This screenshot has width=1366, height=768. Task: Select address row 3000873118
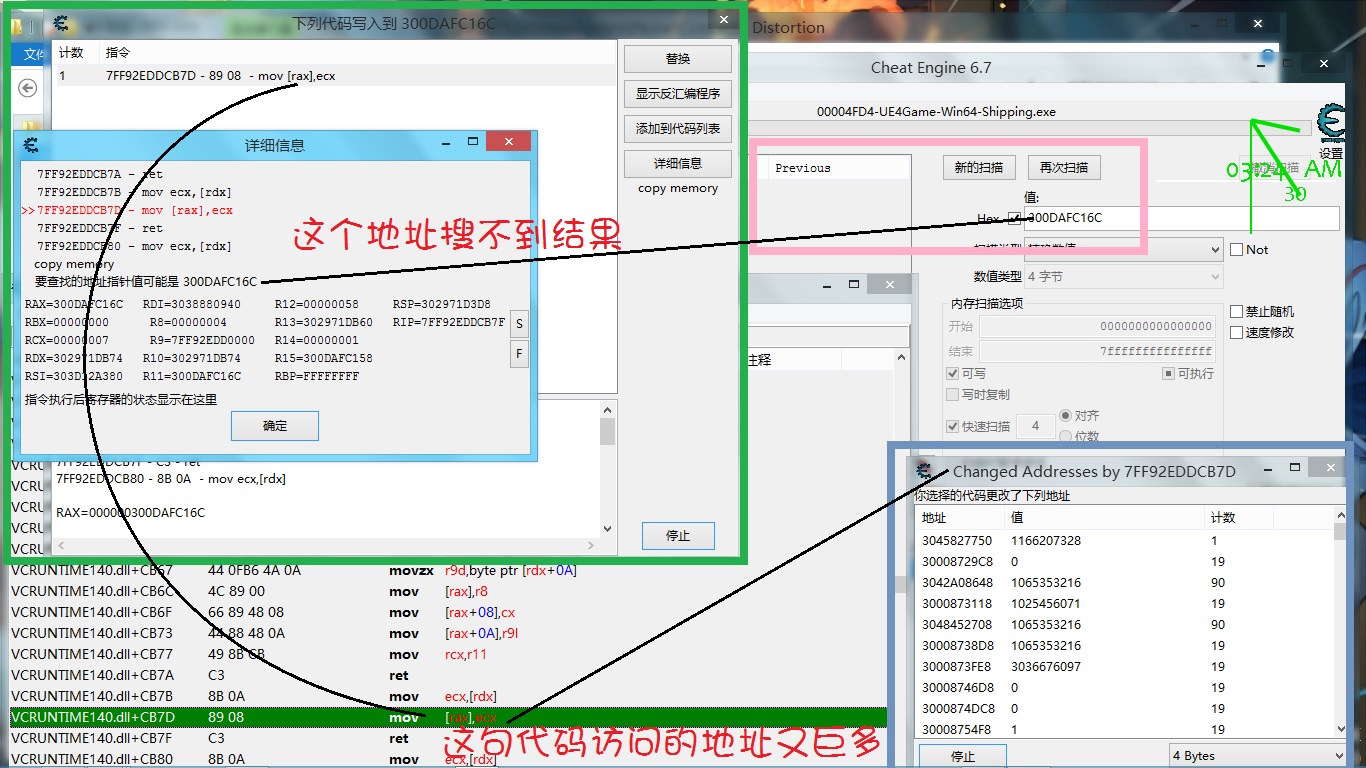[1124, 603]
